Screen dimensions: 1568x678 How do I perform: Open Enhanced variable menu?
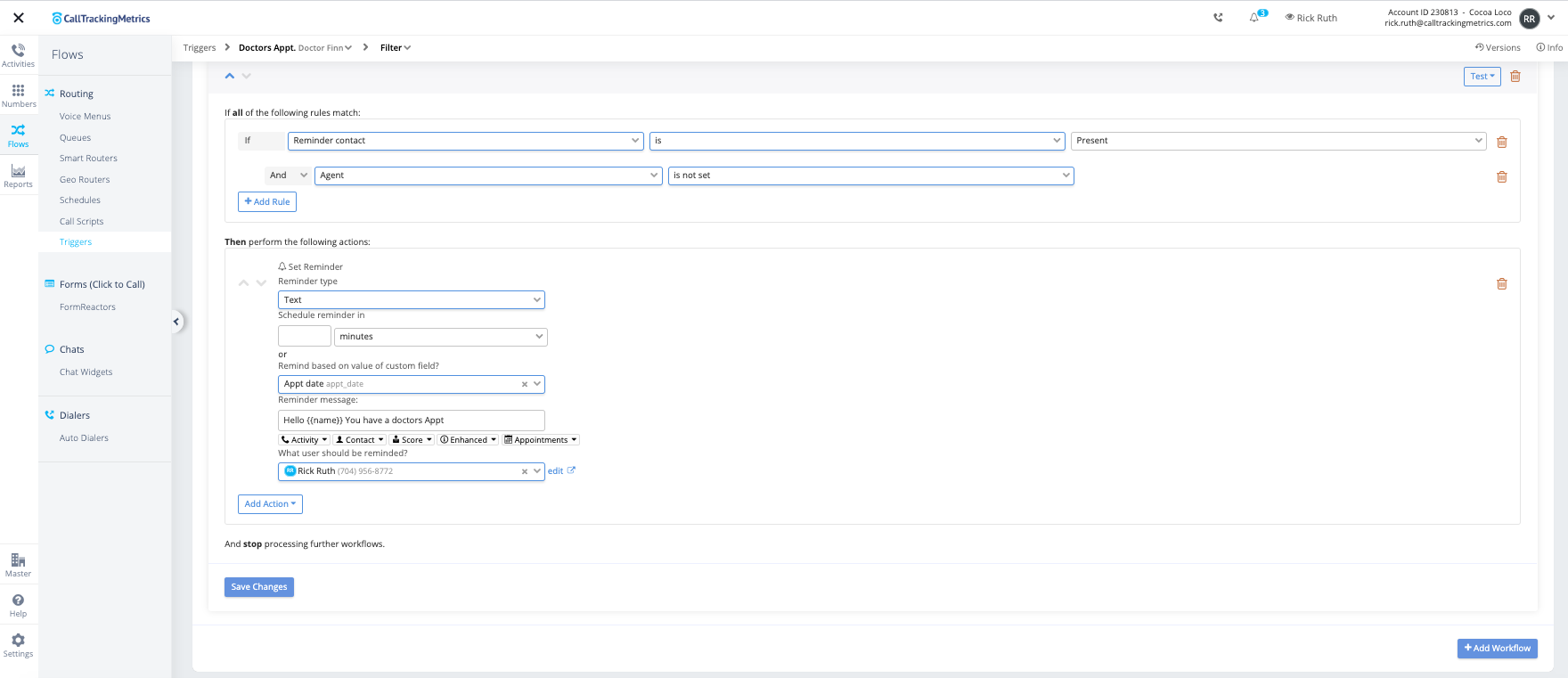point(468,440)
